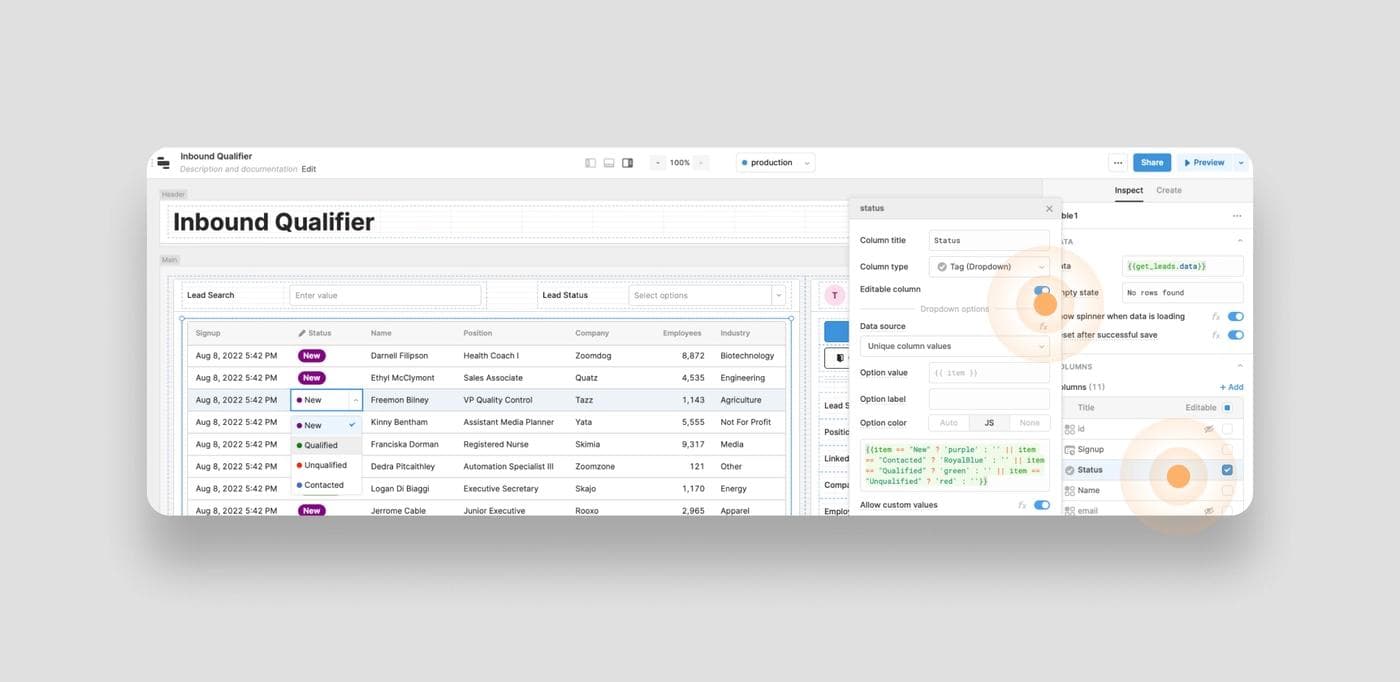The height and width of the screenshot is (682, 1400).
Task: Click the Retool logo icon
Action: click(163, 163)
